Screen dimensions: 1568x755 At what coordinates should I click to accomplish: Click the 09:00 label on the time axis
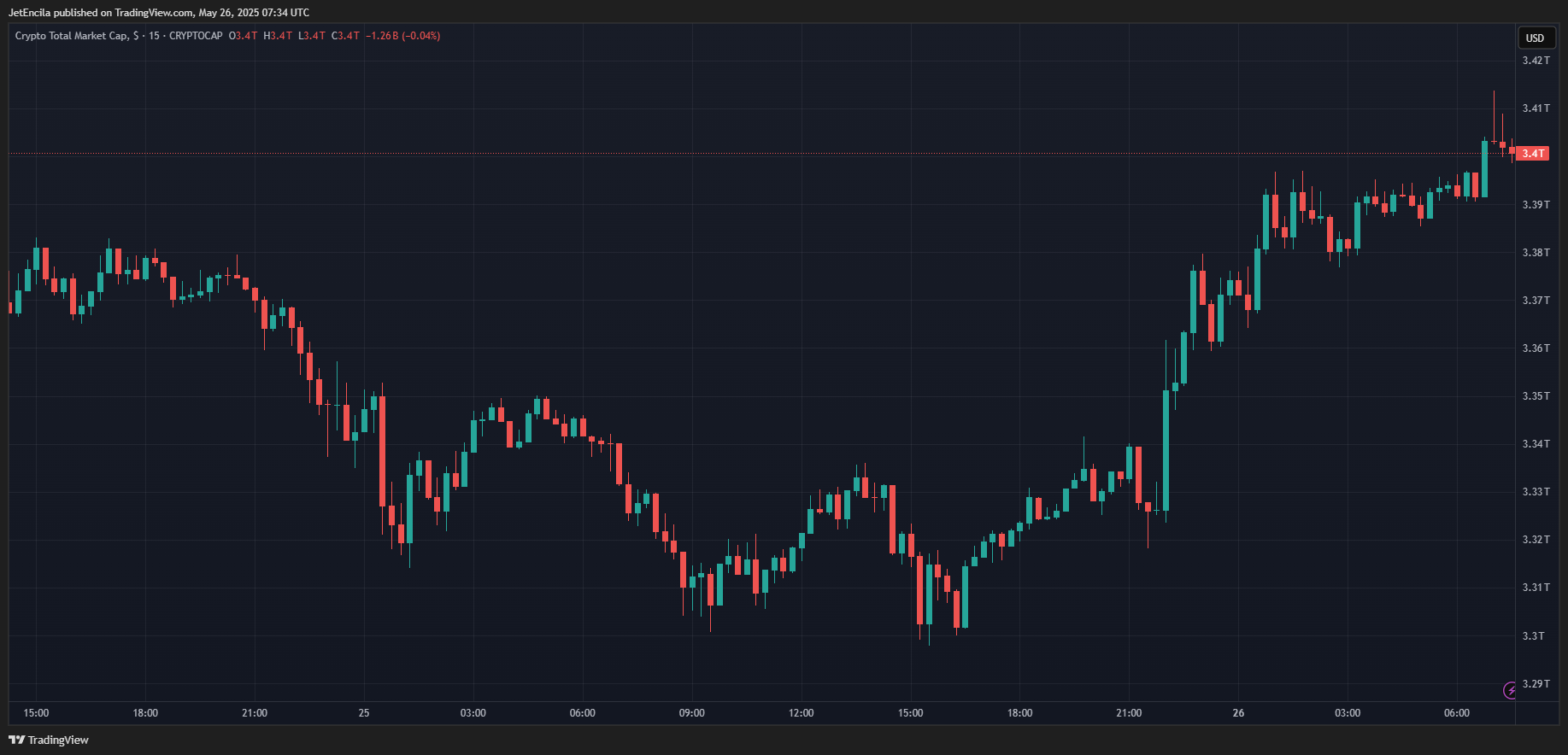pyautogui.click(x=691, y=713)
